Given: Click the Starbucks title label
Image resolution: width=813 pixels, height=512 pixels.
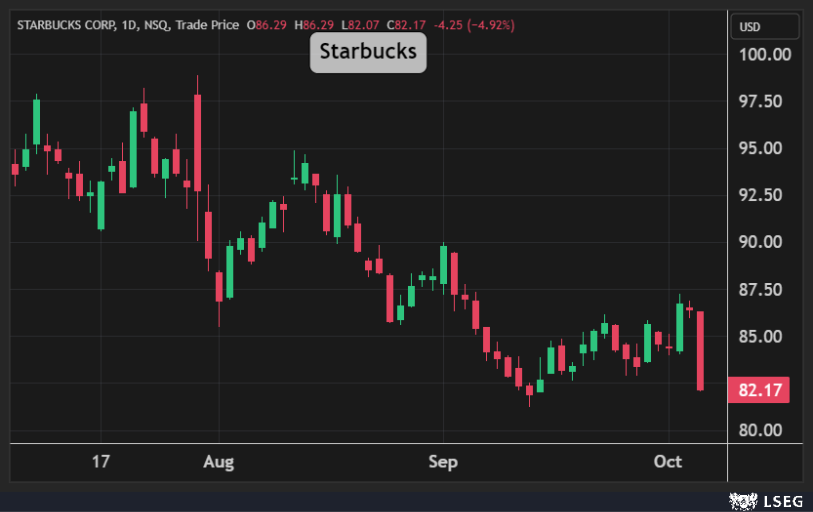Looking at the screenshot, I should tap(367, 50).
